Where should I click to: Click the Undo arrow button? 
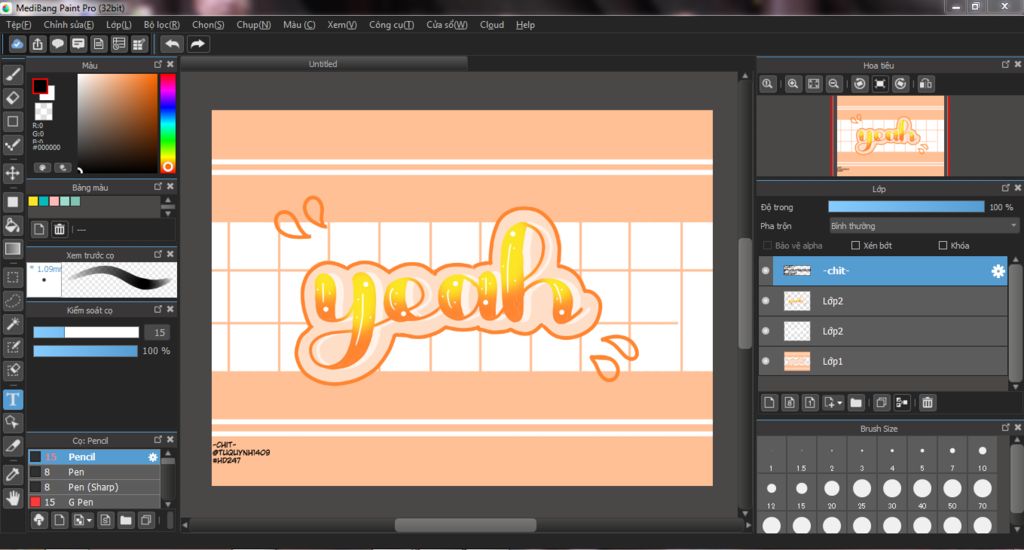point(172,44)
